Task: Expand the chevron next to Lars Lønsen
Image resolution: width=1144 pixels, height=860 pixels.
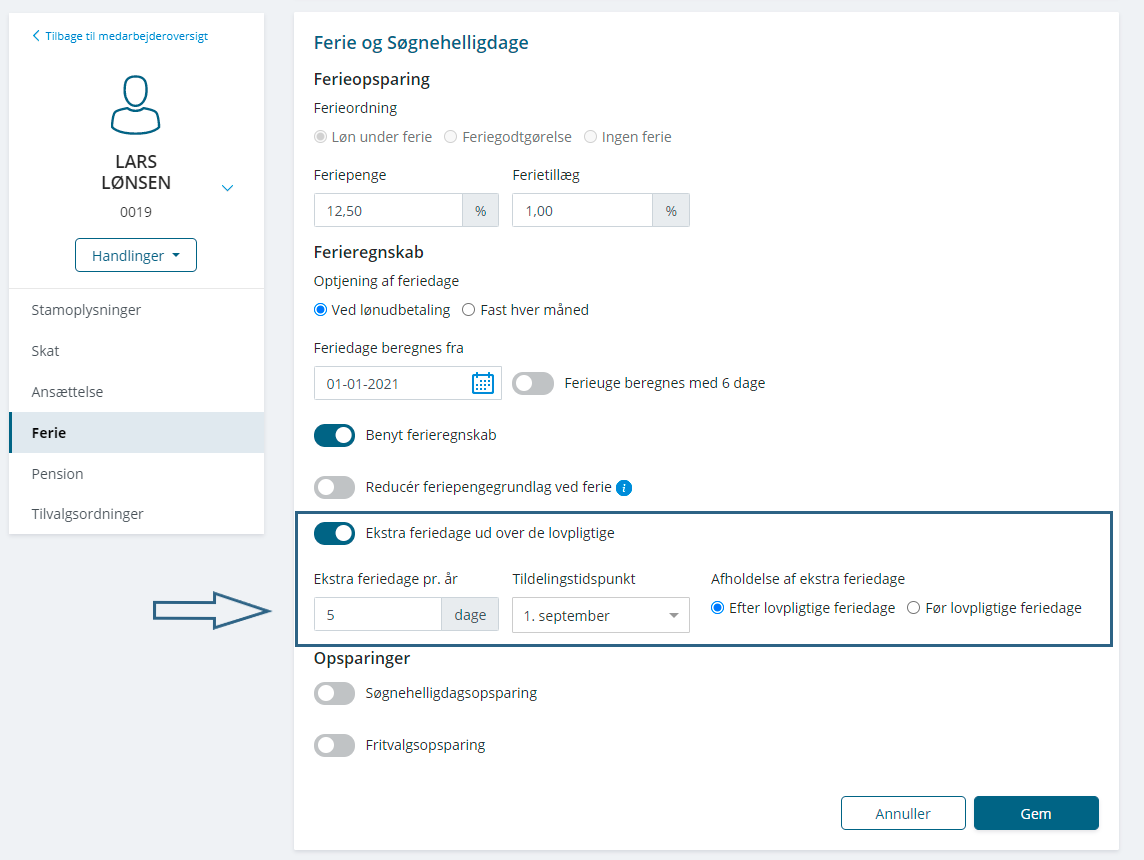Action: (227, 188)
